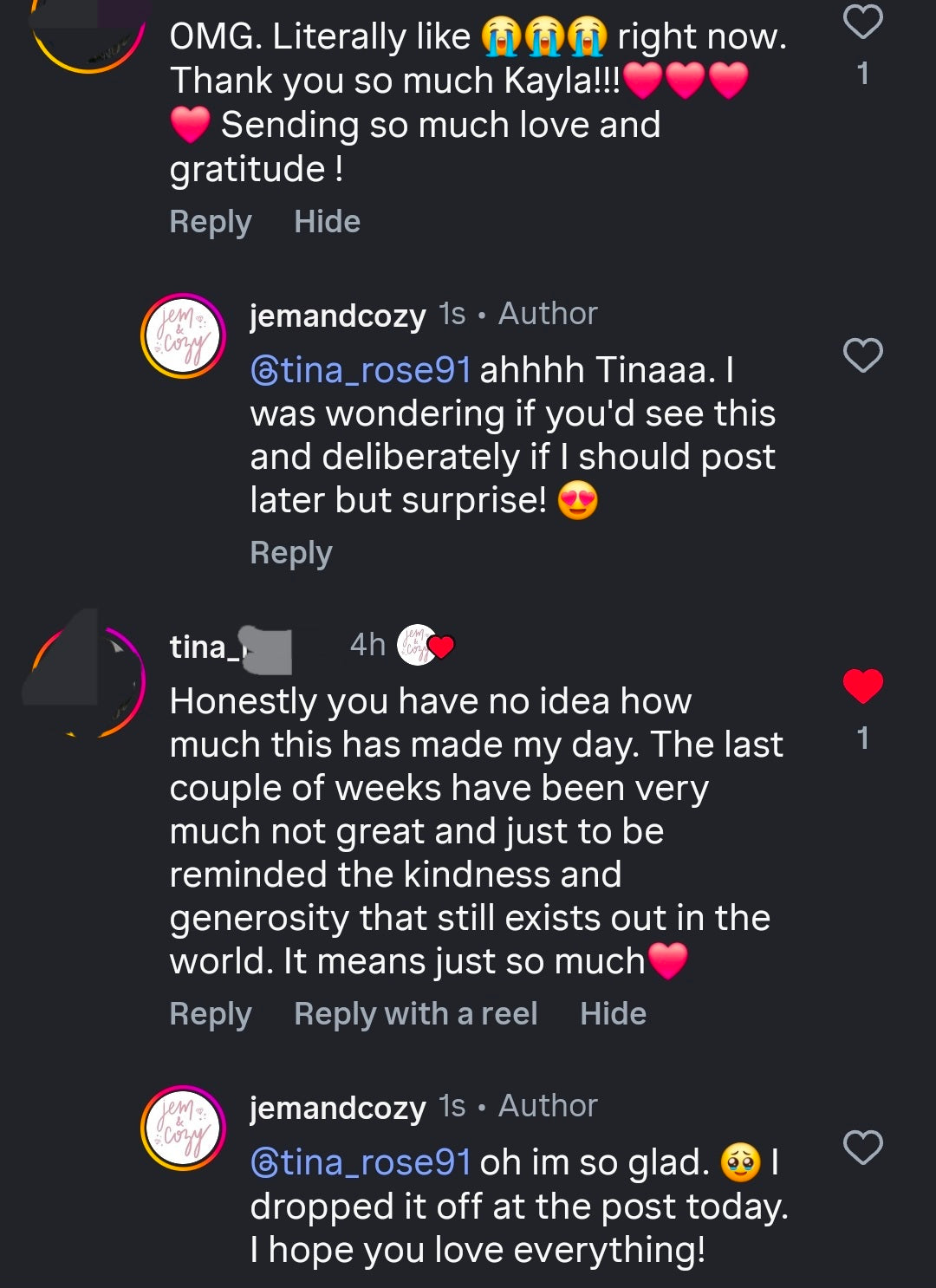This screenshot has width=936, height=1288.
Task: Tap tina's profile picture on the 4h comment
Action: click(x=88, y=681)
